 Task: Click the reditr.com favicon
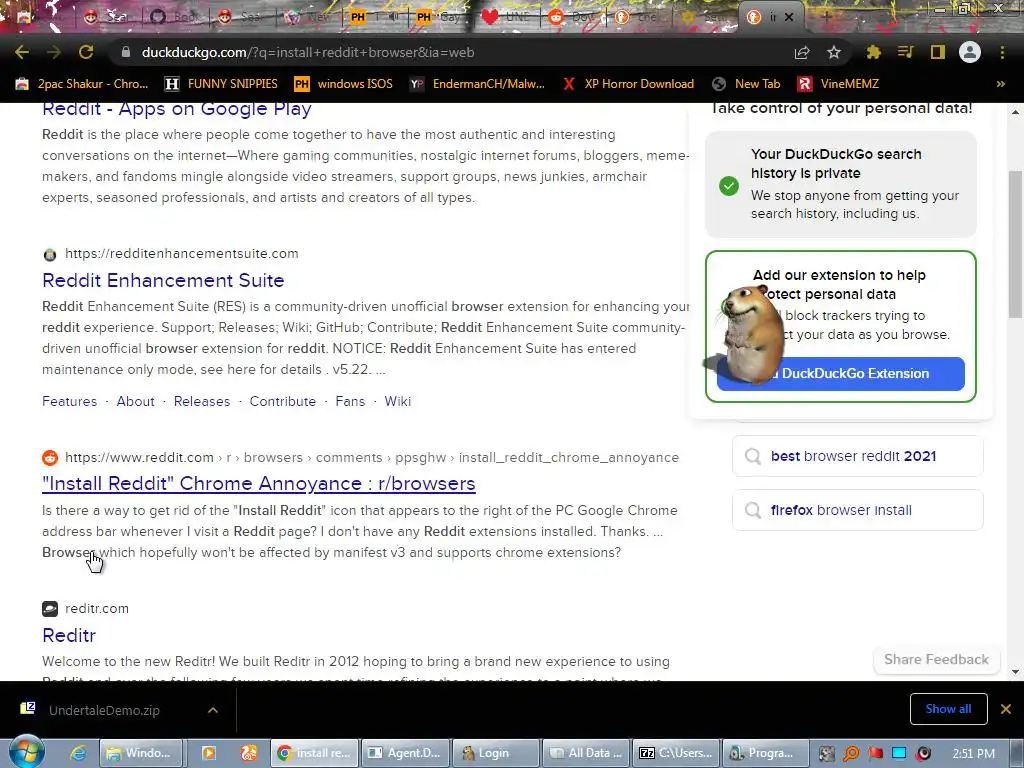tap(50, 609)
